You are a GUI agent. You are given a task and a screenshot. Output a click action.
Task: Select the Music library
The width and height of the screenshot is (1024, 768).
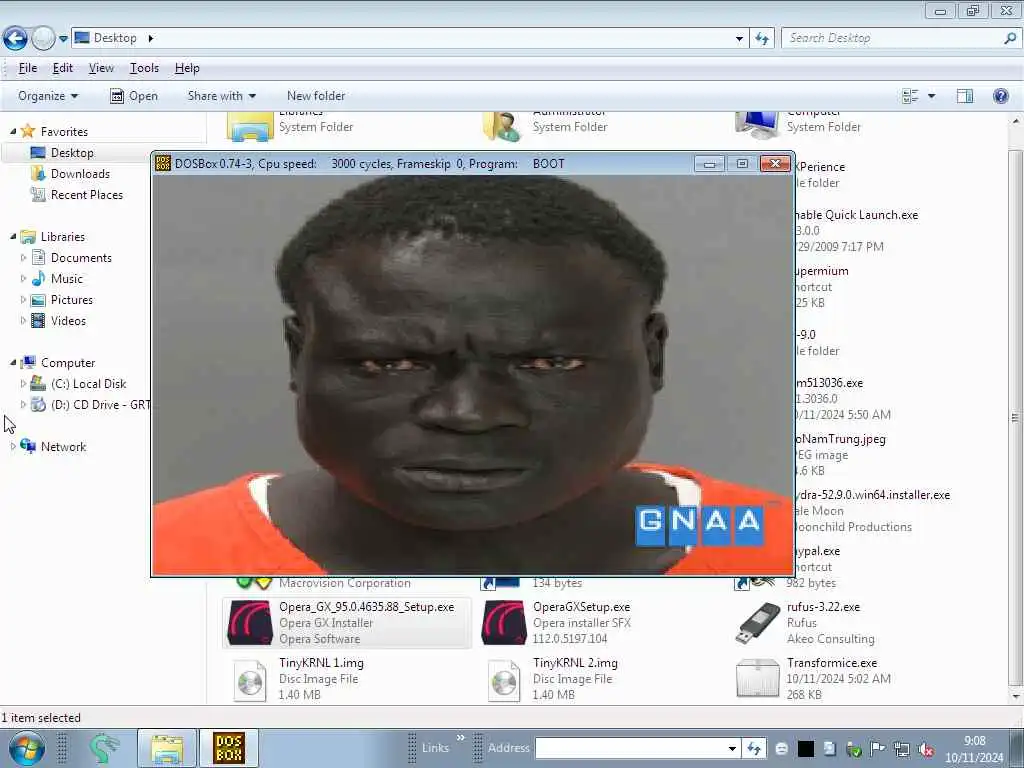[67, 279]
